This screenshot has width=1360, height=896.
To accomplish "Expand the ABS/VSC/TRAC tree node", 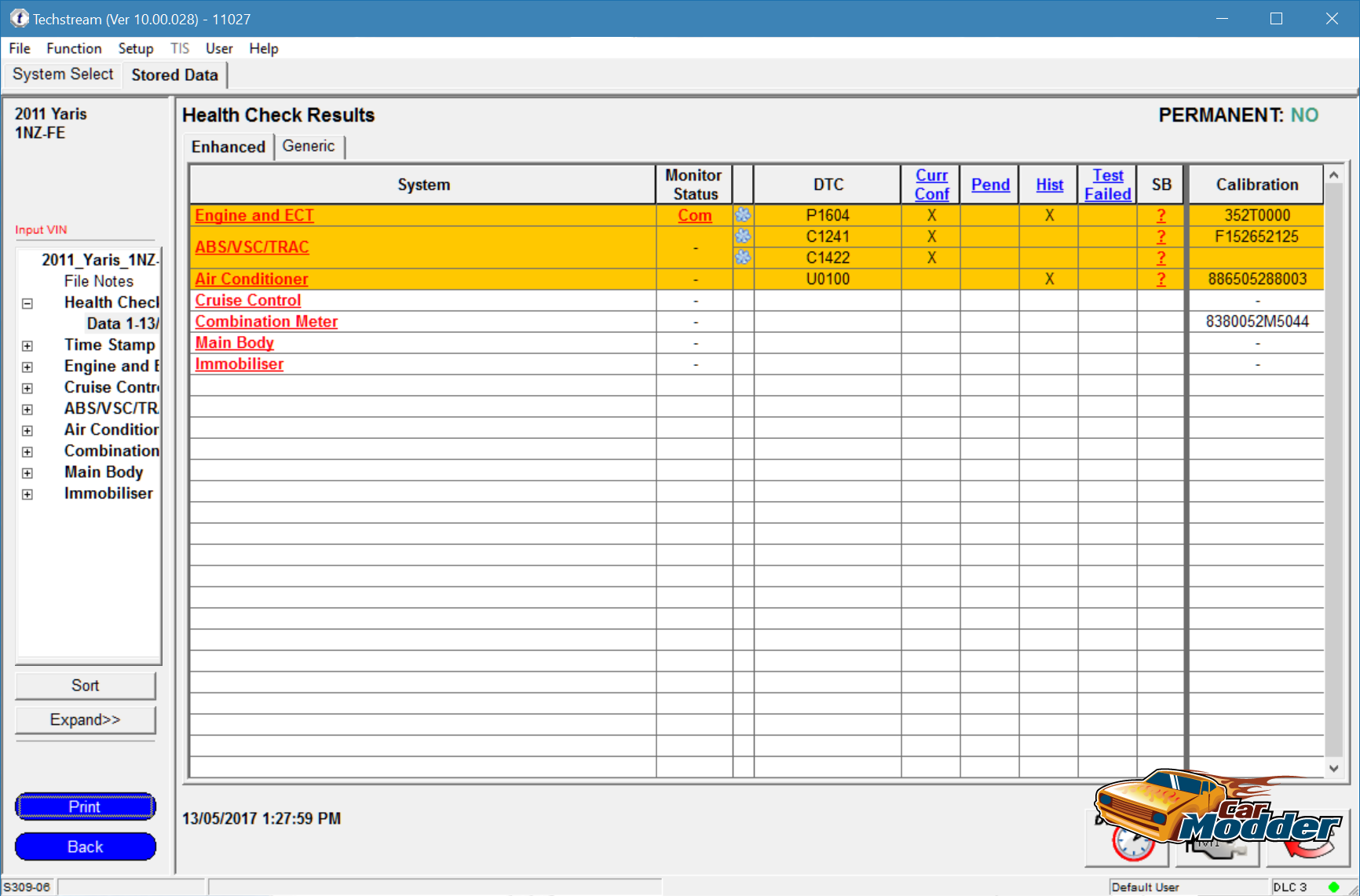I will coord(27,409).
